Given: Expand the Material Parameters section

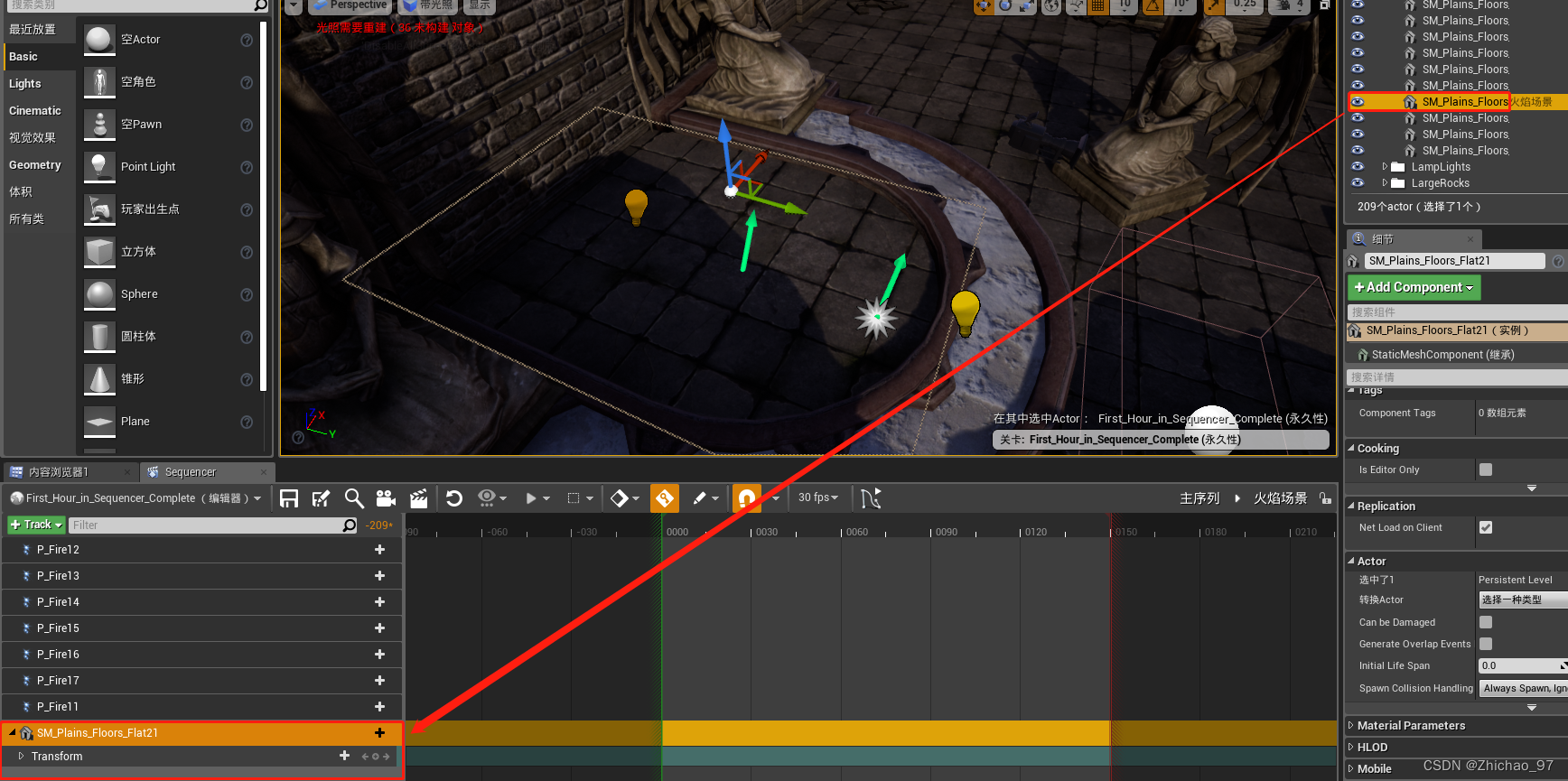Looking at the screenshot, I should (1411, 726).
